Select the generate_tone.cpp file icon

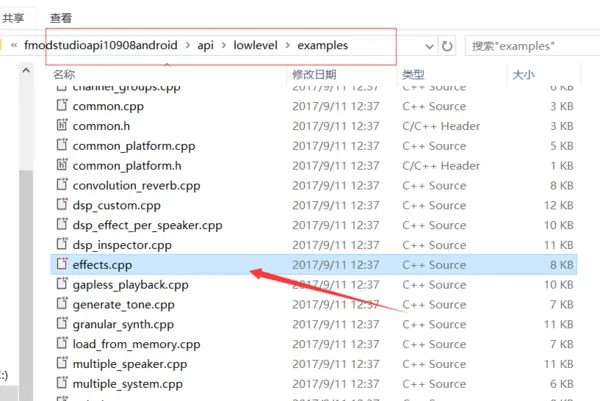[x=62, y=303]
